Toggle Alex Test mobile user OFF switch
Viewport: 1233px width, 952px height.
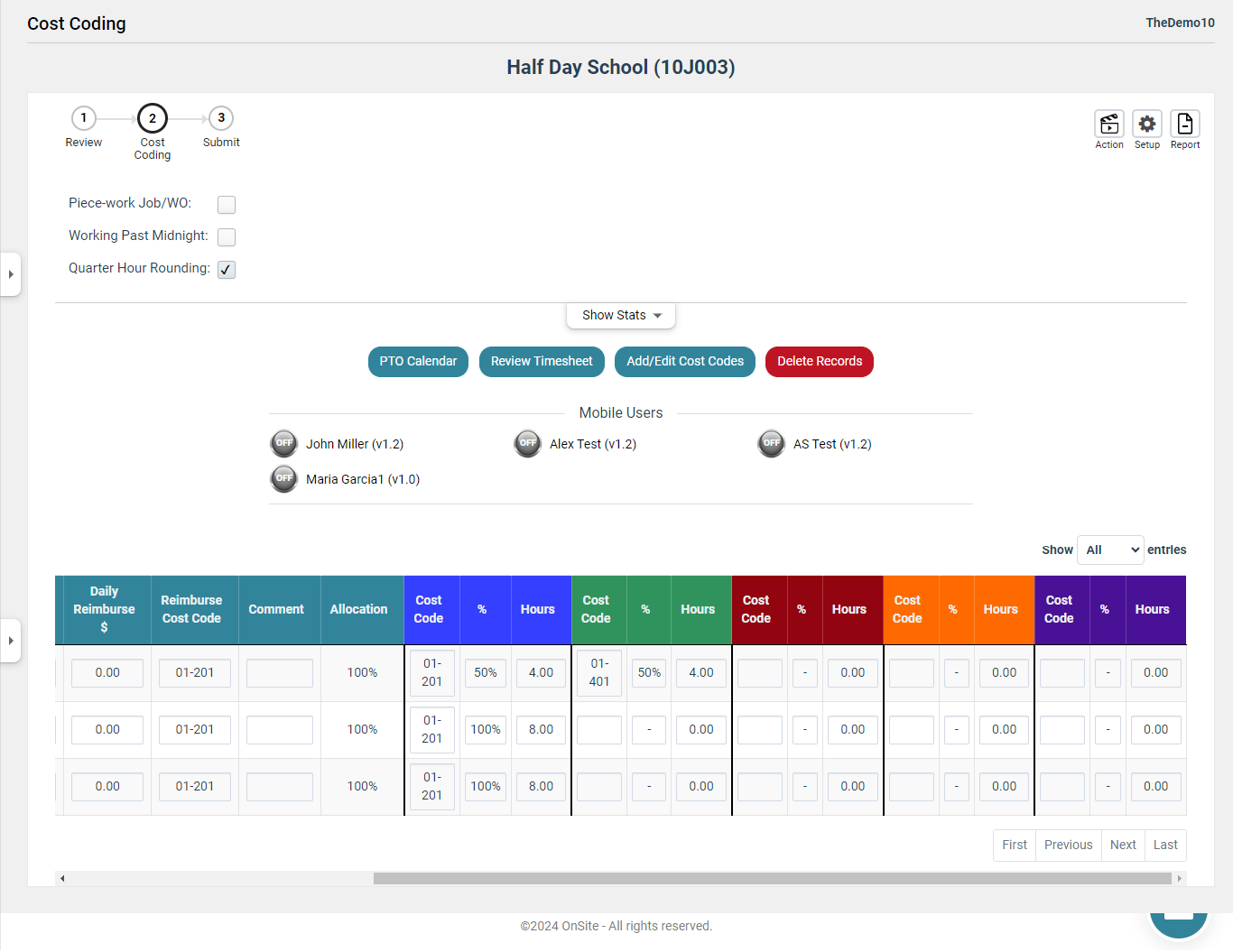click(528, 444)
